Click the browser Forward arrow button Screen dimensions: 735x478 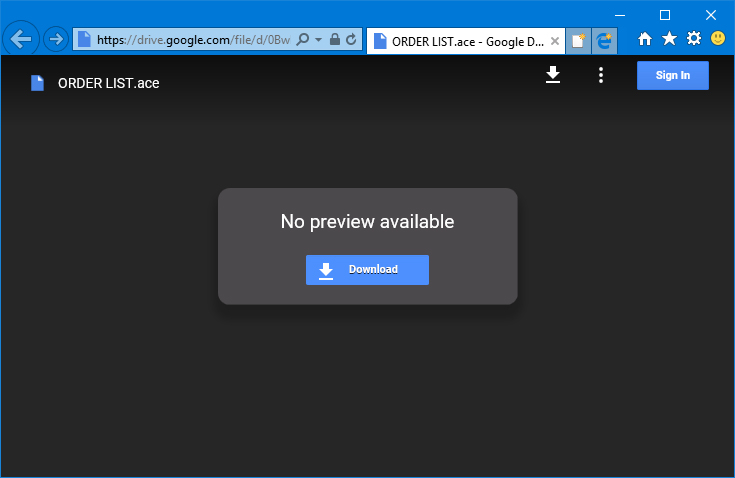pos(56,40)
